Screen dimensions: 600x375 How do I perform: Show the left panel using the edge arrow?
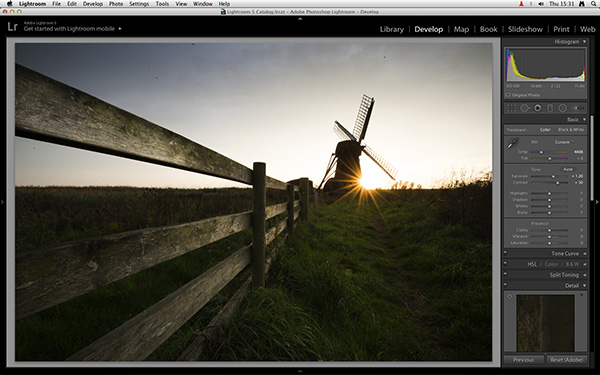pos(3,202)
